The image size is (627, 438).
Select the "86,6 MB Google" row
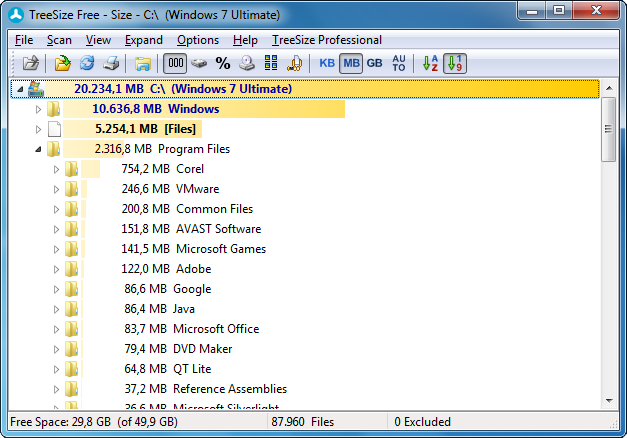[168, 289]
